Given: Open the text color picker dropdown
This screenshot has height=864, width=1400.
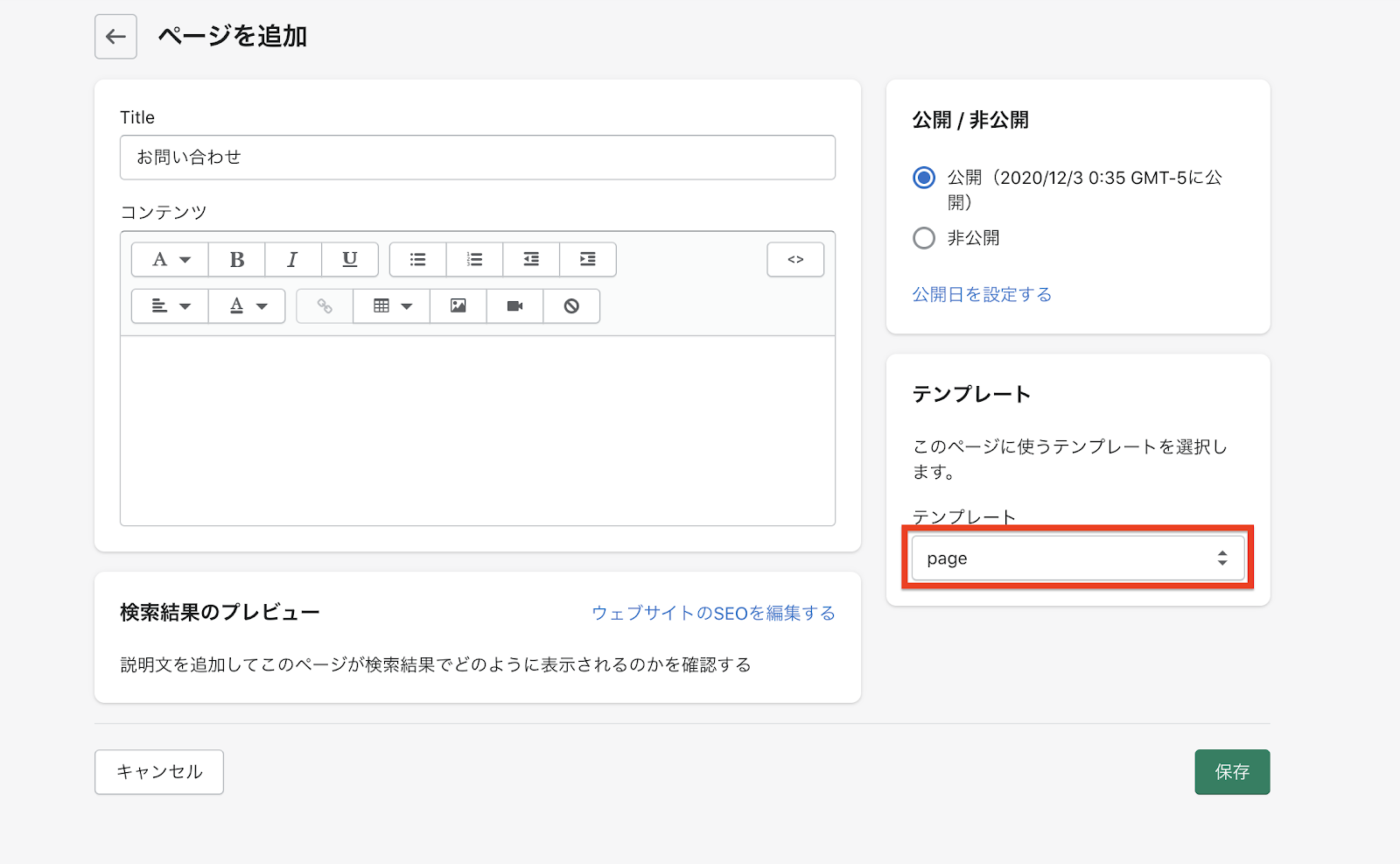Looking at the screenshot, I should coord(247,306).
